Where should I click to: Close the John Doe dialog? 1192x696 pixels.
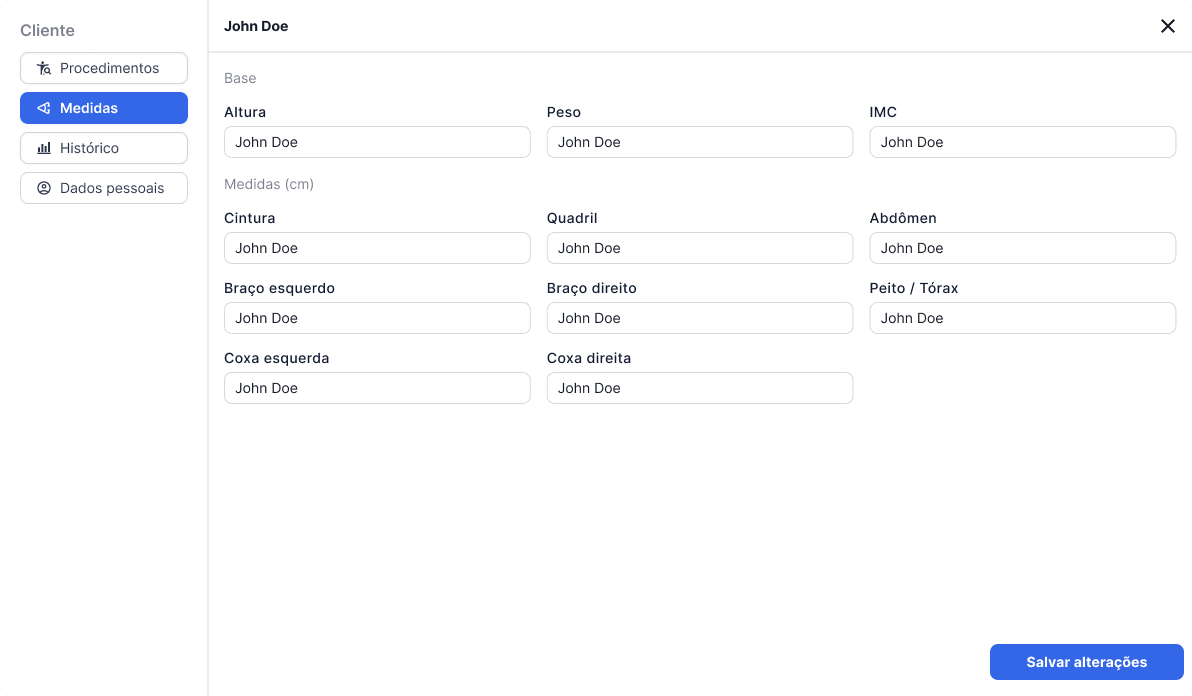(x=1167, y=26)
